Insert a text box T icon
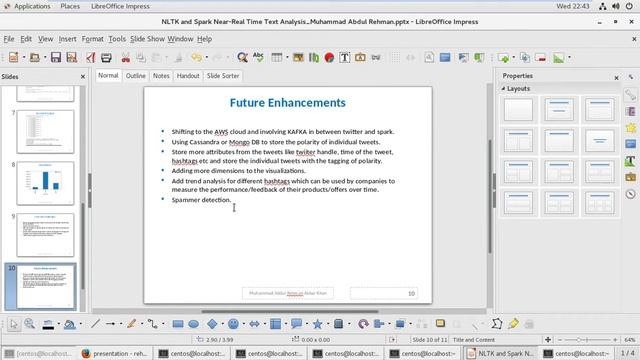Image resolution: width=640 pixels, height=360 pixels. (344, 58)
